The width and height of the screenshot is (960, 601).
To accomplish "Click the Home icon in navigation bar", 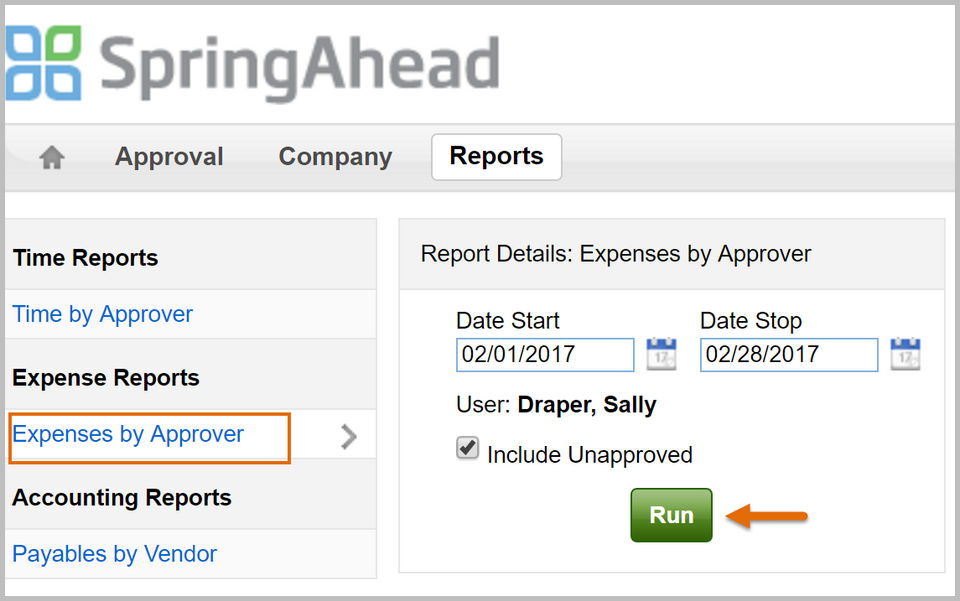I will pos(52,158).
